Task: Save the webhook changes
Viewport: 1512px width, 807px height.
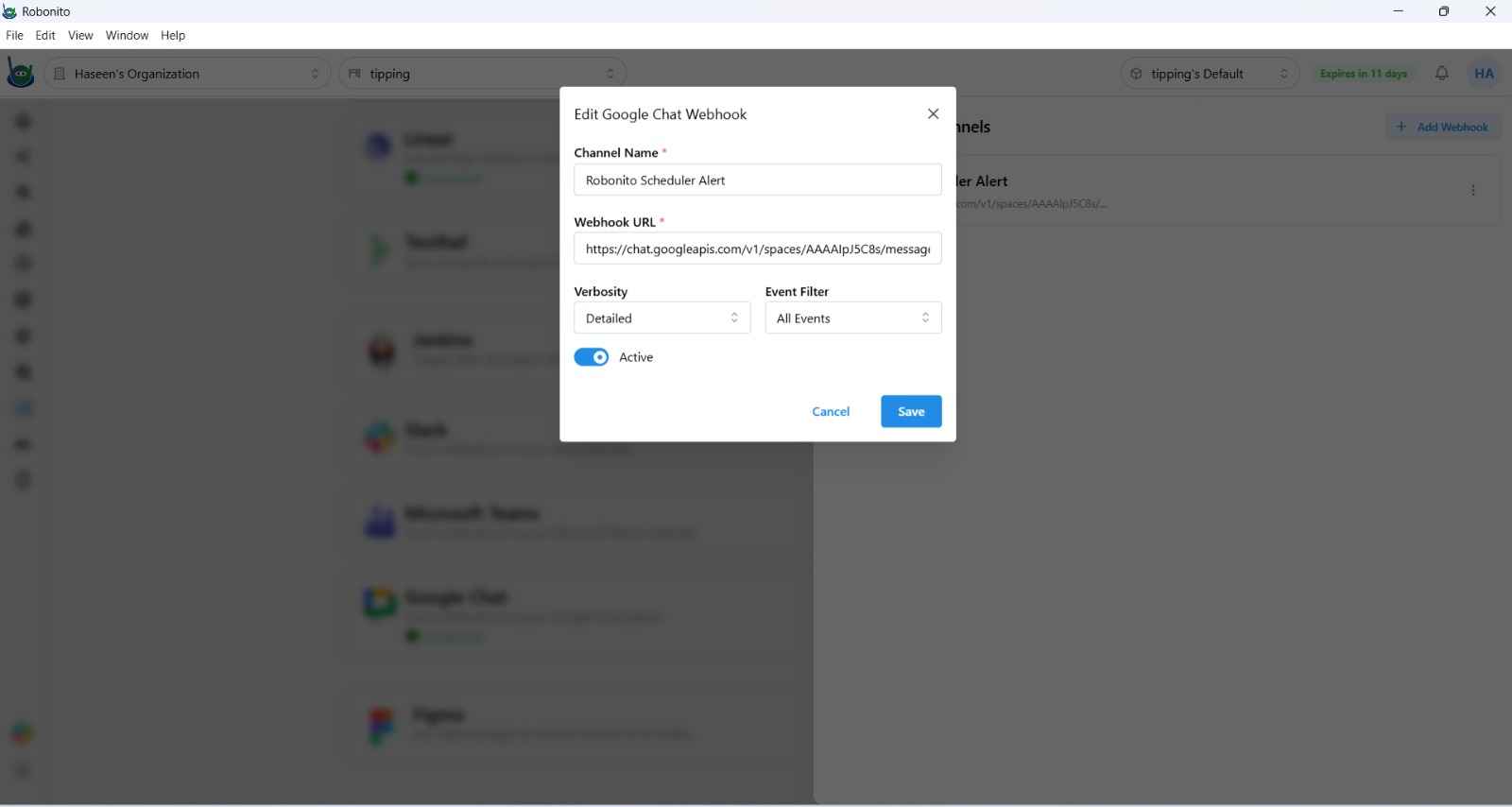Action: click(911, 411)
